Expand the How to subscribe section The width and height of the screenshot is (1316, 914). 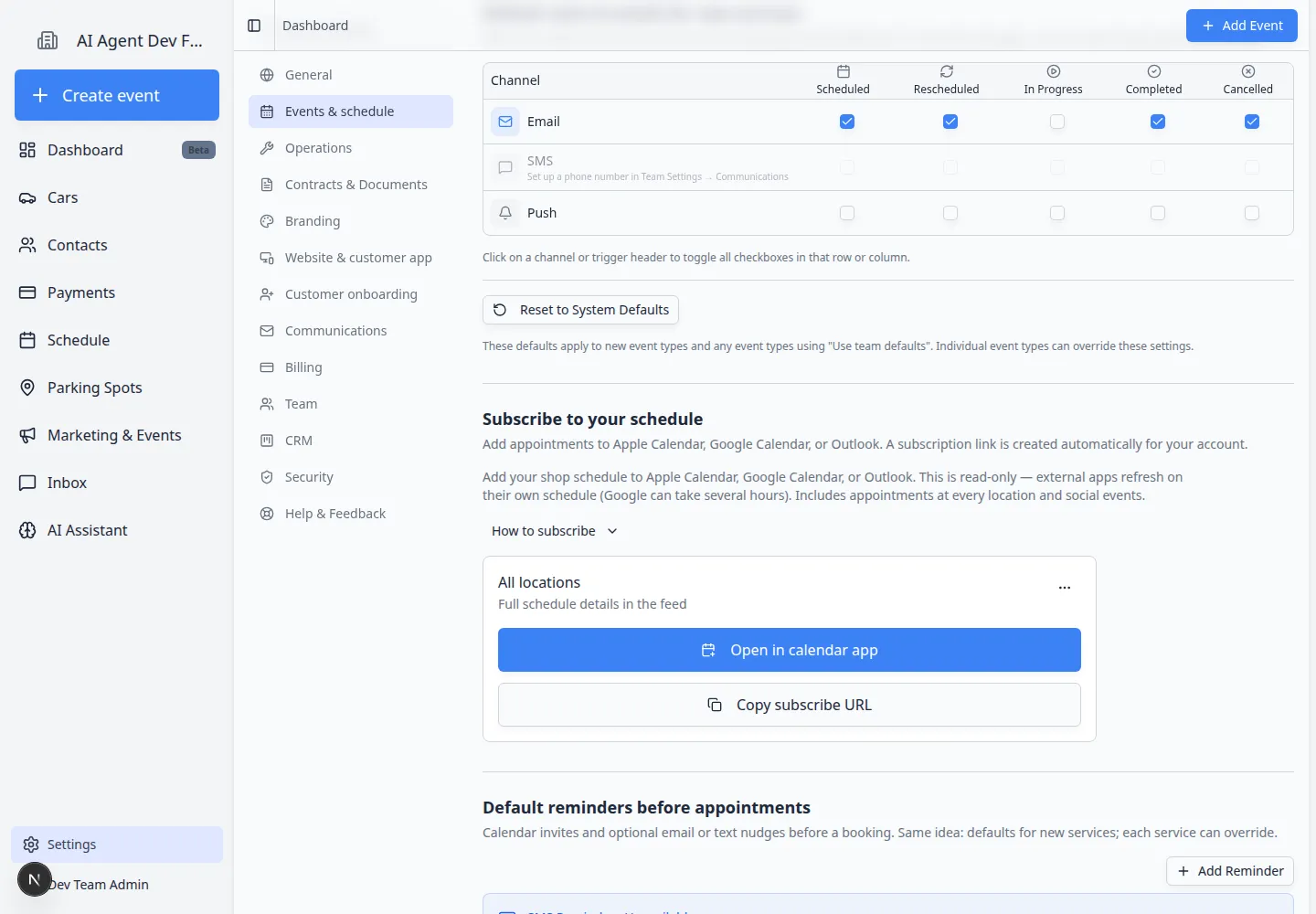(555, 531)
